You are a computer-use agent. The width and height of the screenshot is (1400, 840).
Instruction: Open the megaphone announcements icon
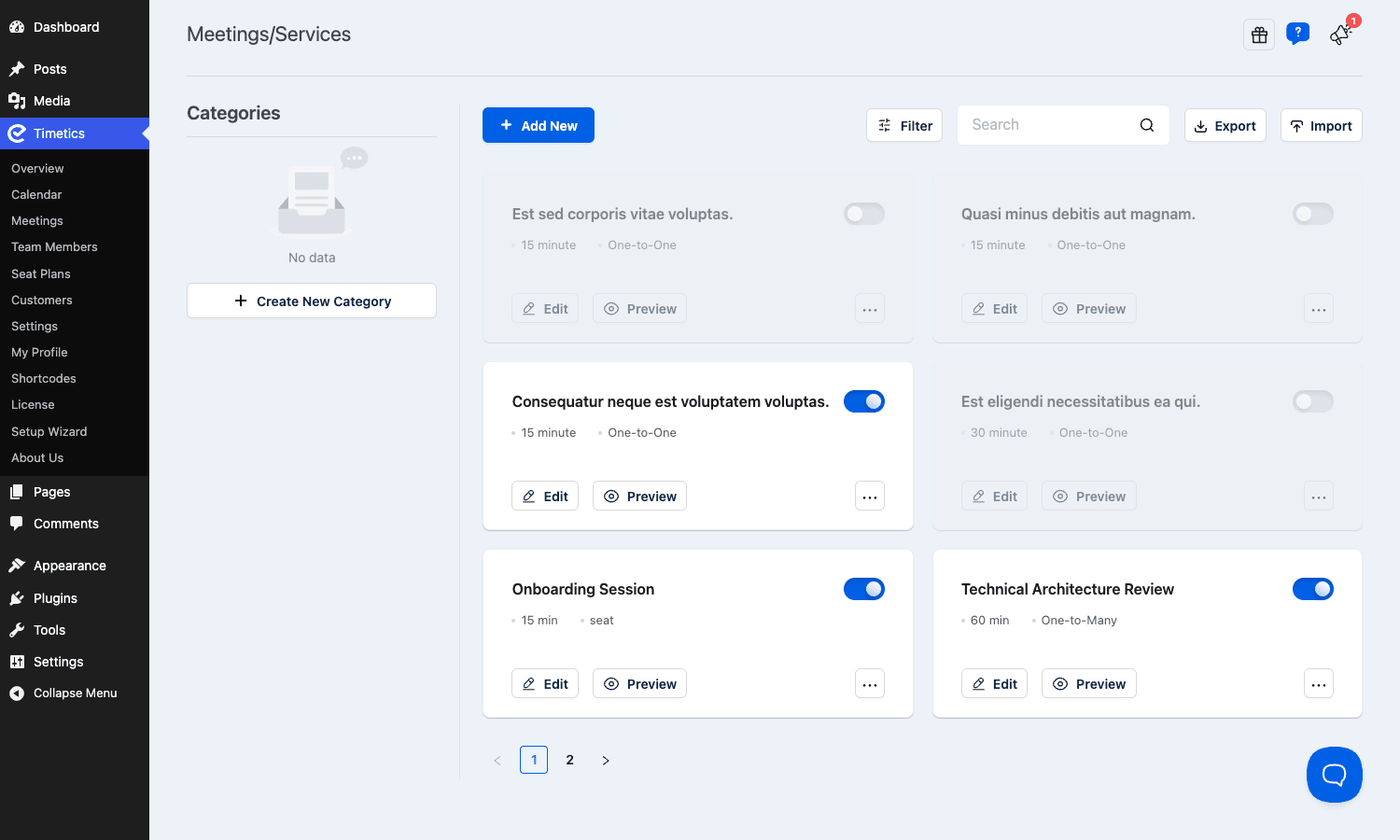(1341, 34)
